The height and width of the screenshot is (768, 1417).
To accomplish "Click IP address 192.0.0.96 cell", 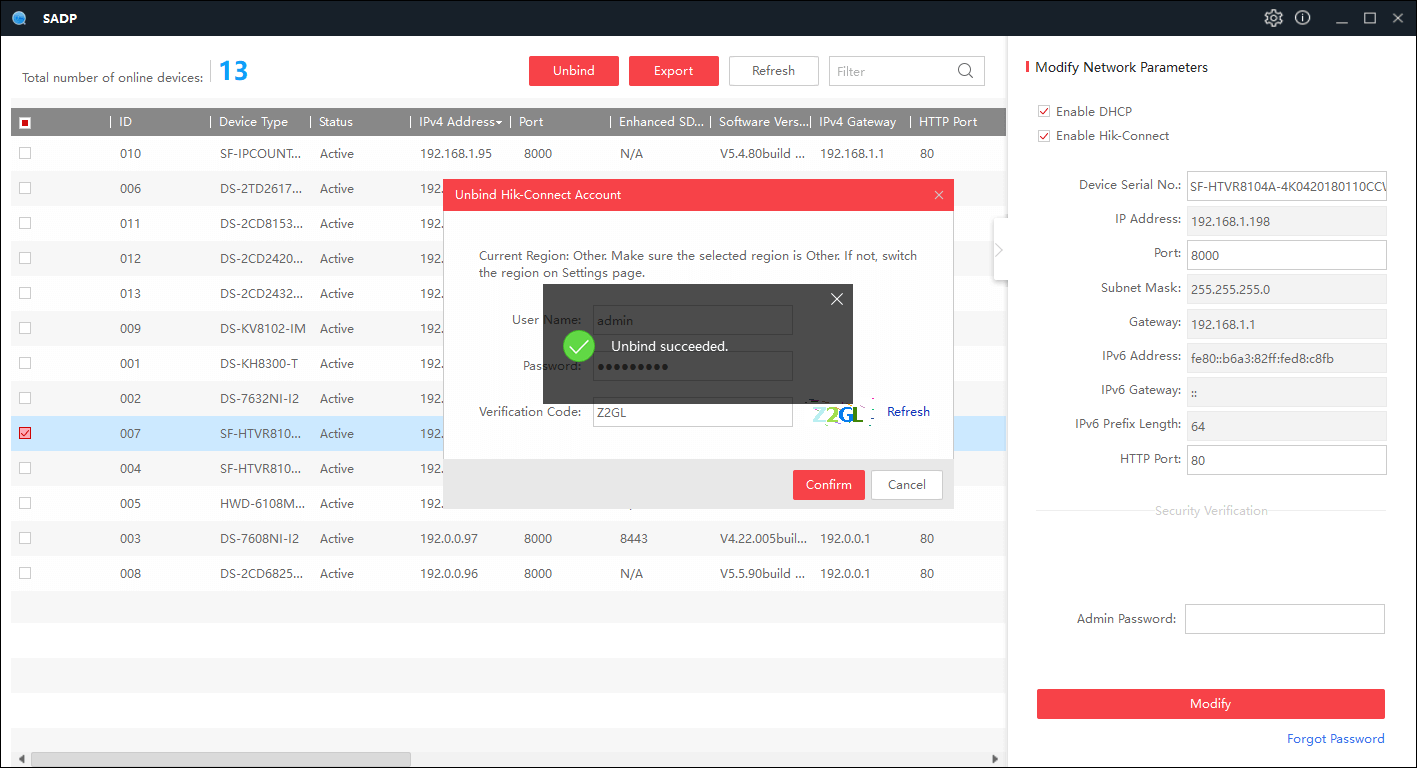I will (449, 574).
